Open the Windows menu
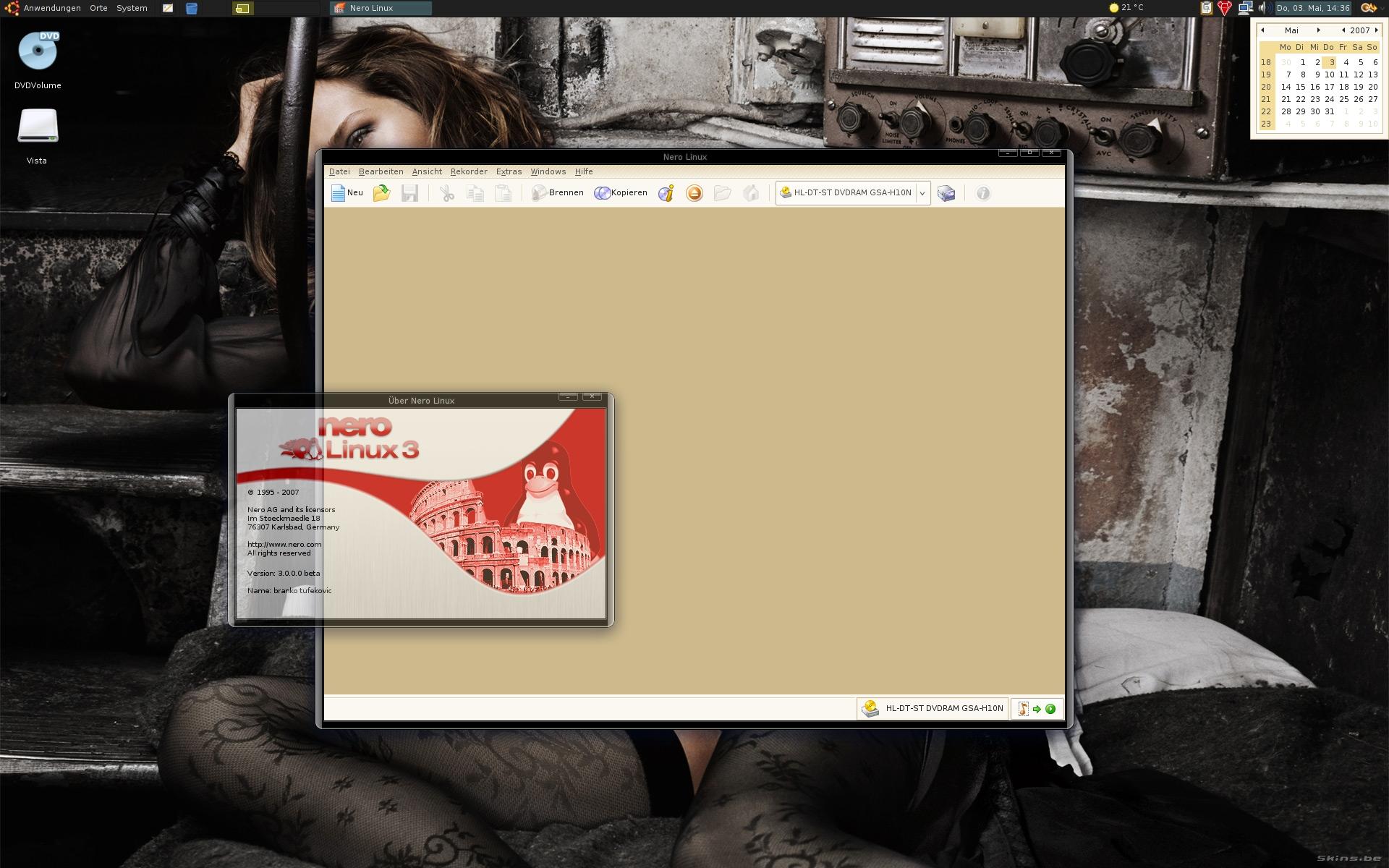1389x868 pixels. [548, 171]
